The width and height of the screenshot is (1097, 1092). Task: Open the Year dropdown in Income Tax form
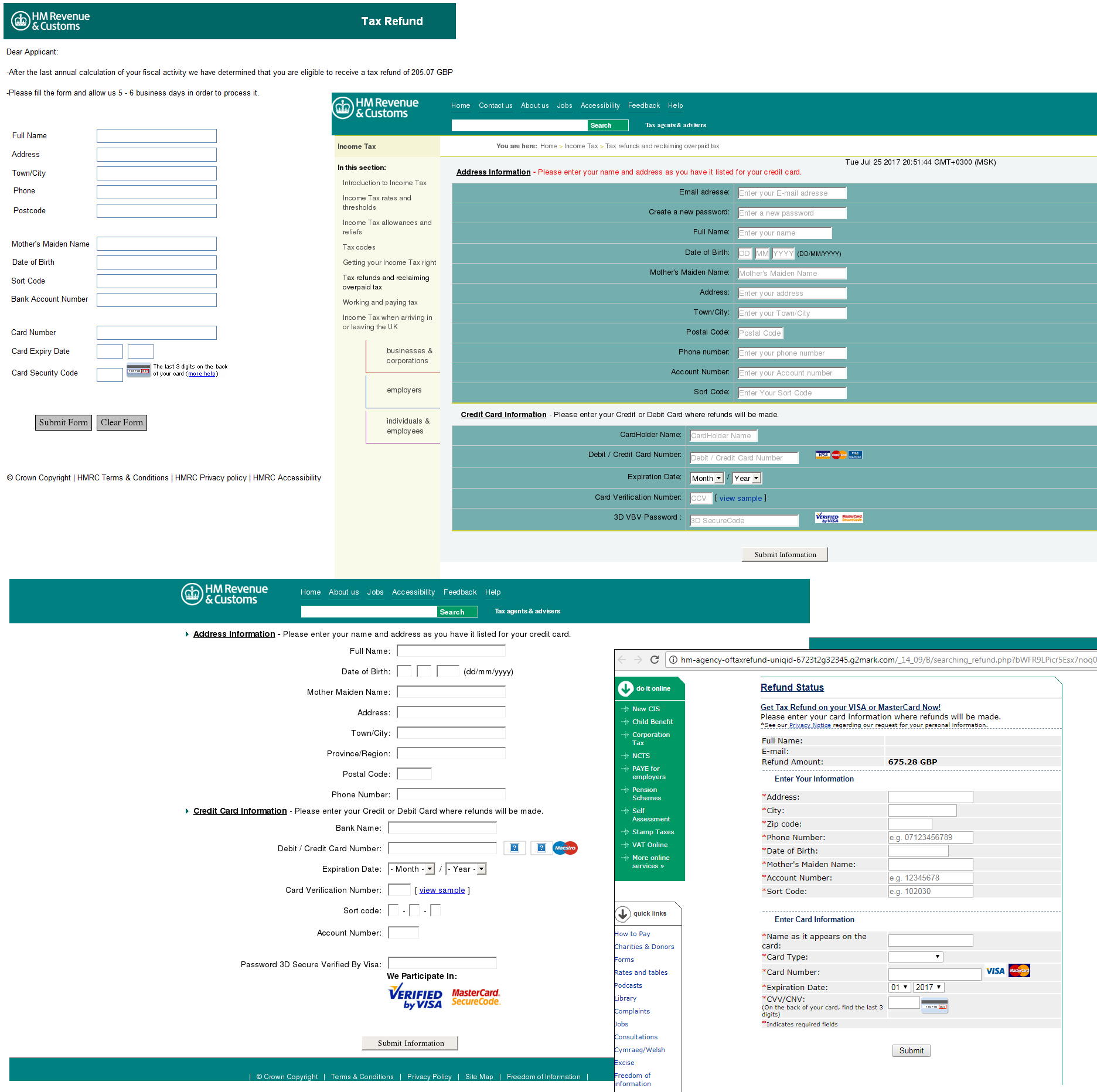[747, 478]
